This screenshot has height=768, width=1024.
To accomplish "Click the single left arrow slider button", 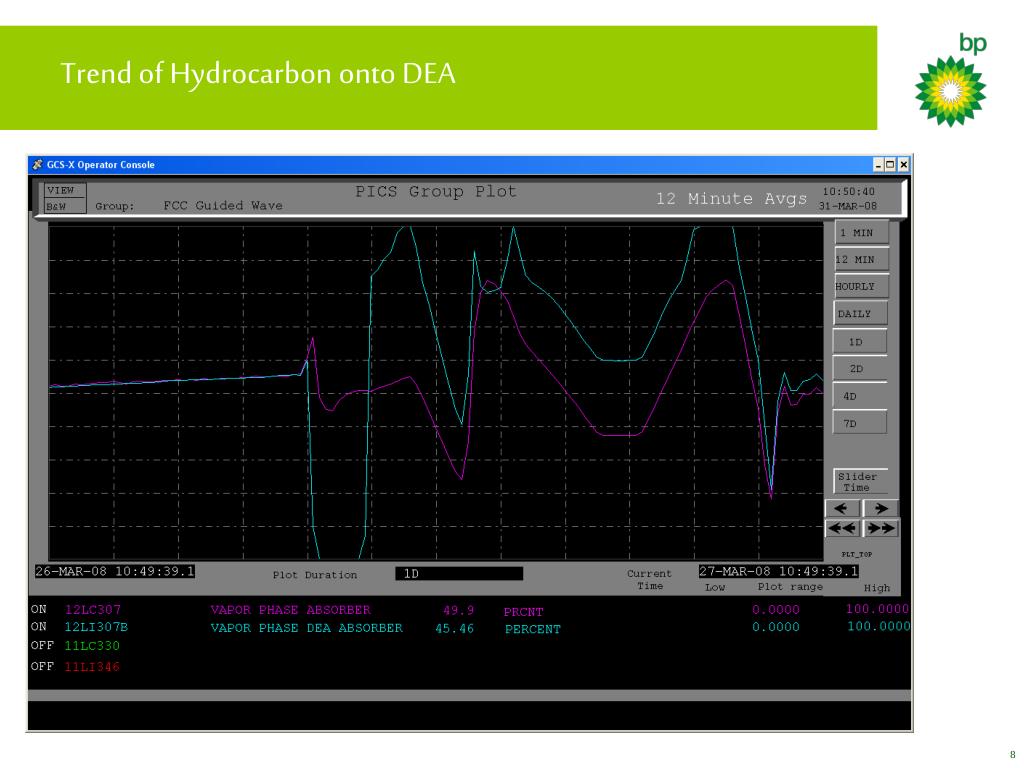I will tap(842, 508).
